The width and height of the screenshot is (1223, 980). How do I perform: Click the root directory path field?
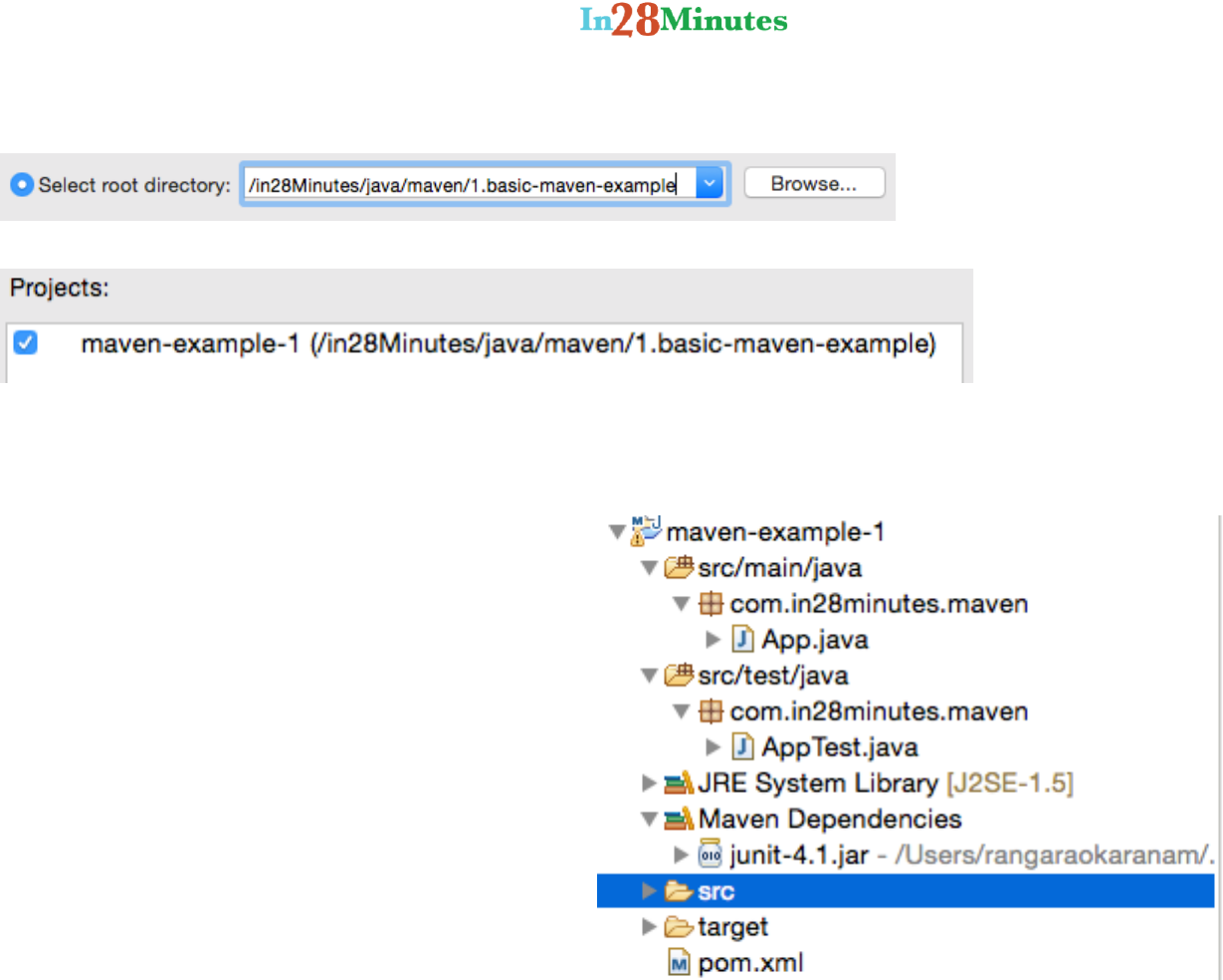[470, 185]
